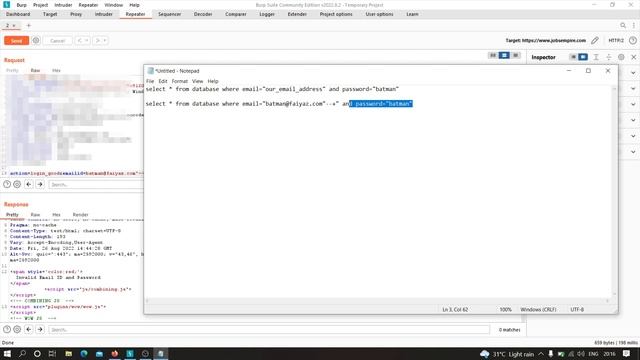This screenshot has height=360, width=640.
Task: Click the request Search field
Action: click(96, 184)
